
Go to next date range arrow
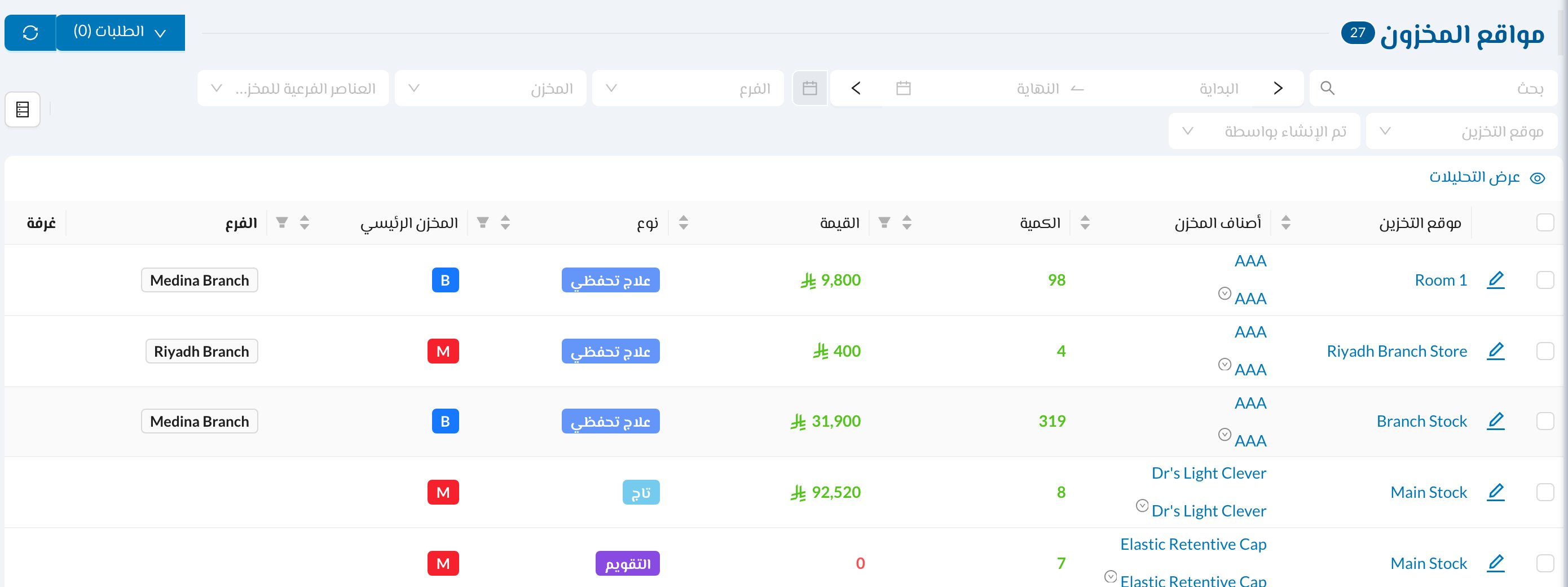click(856, 88)
